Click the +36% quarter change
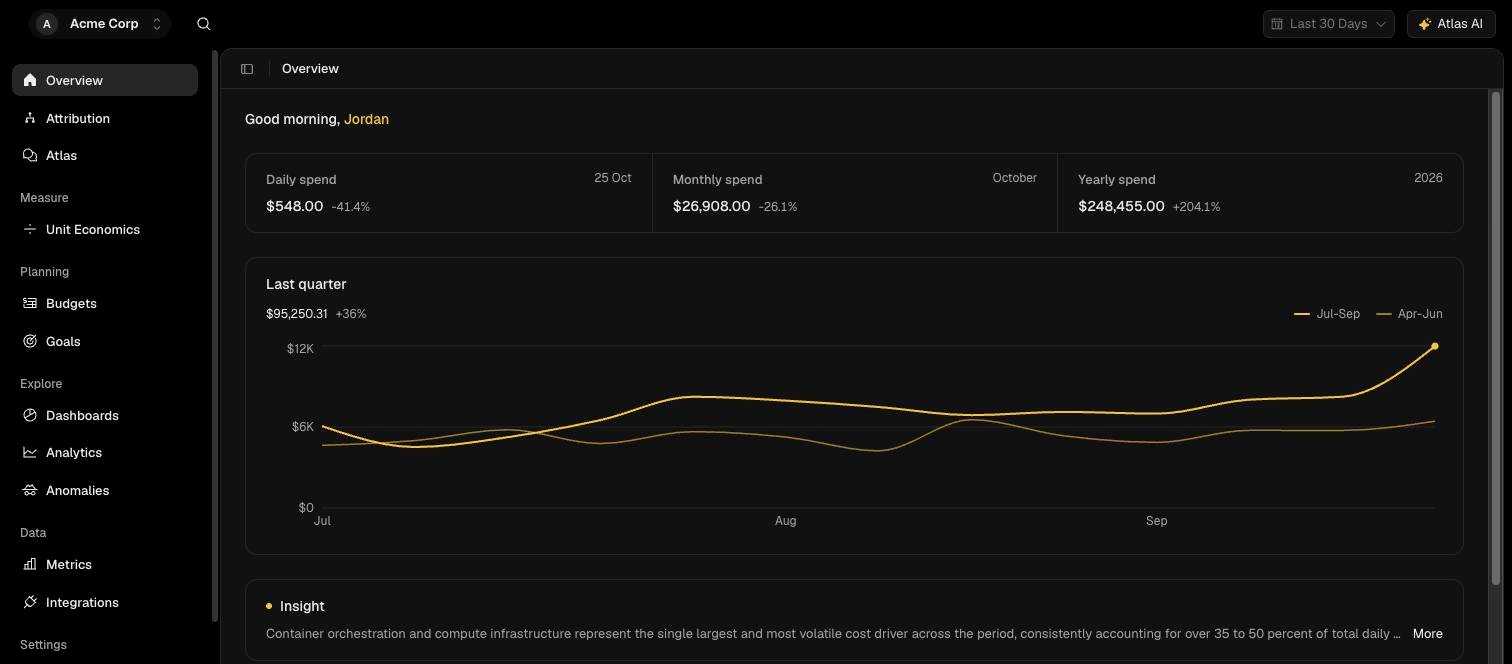 351,314
